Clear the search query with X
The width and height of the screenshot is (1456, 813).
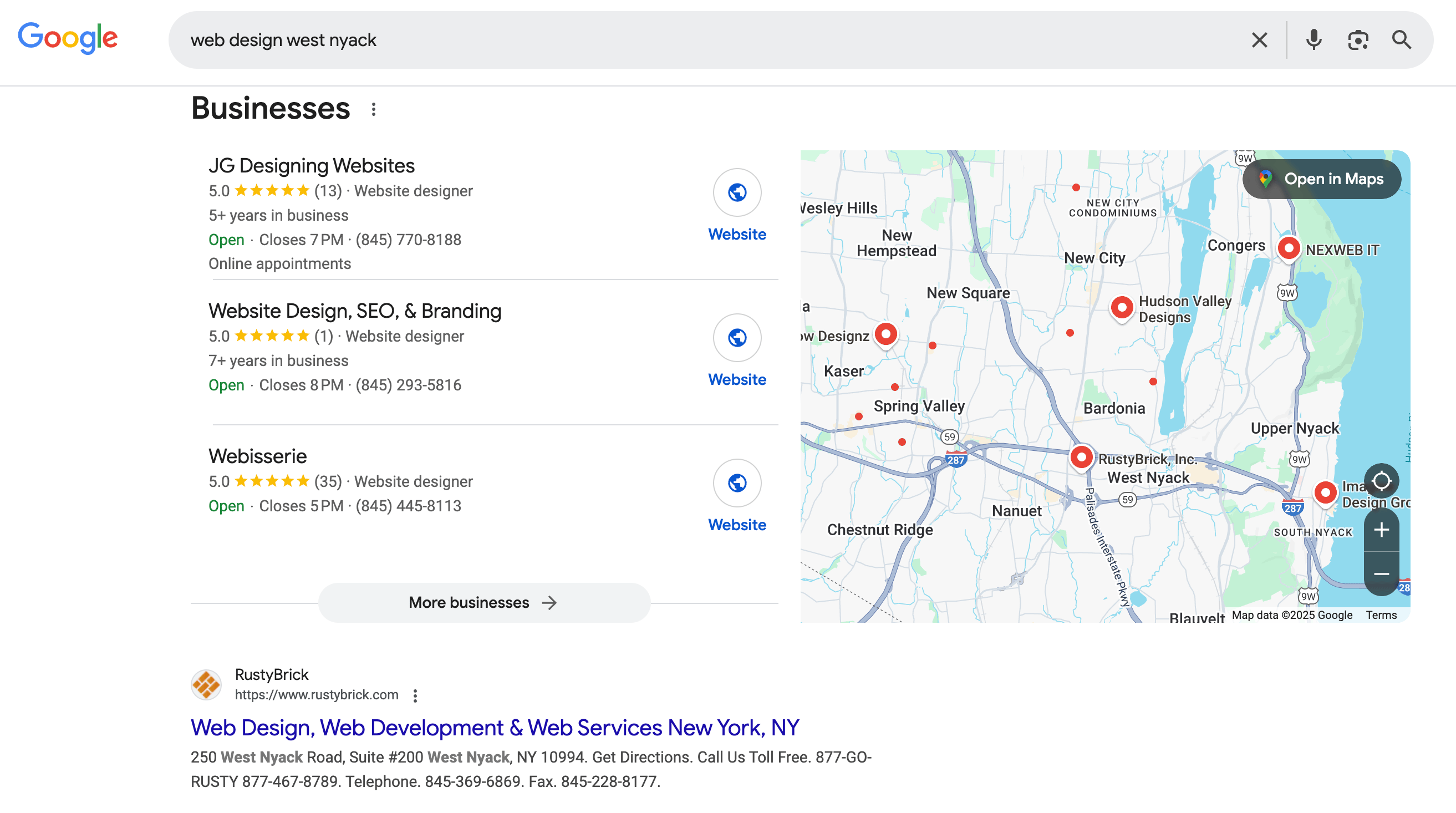point(1259,40)
